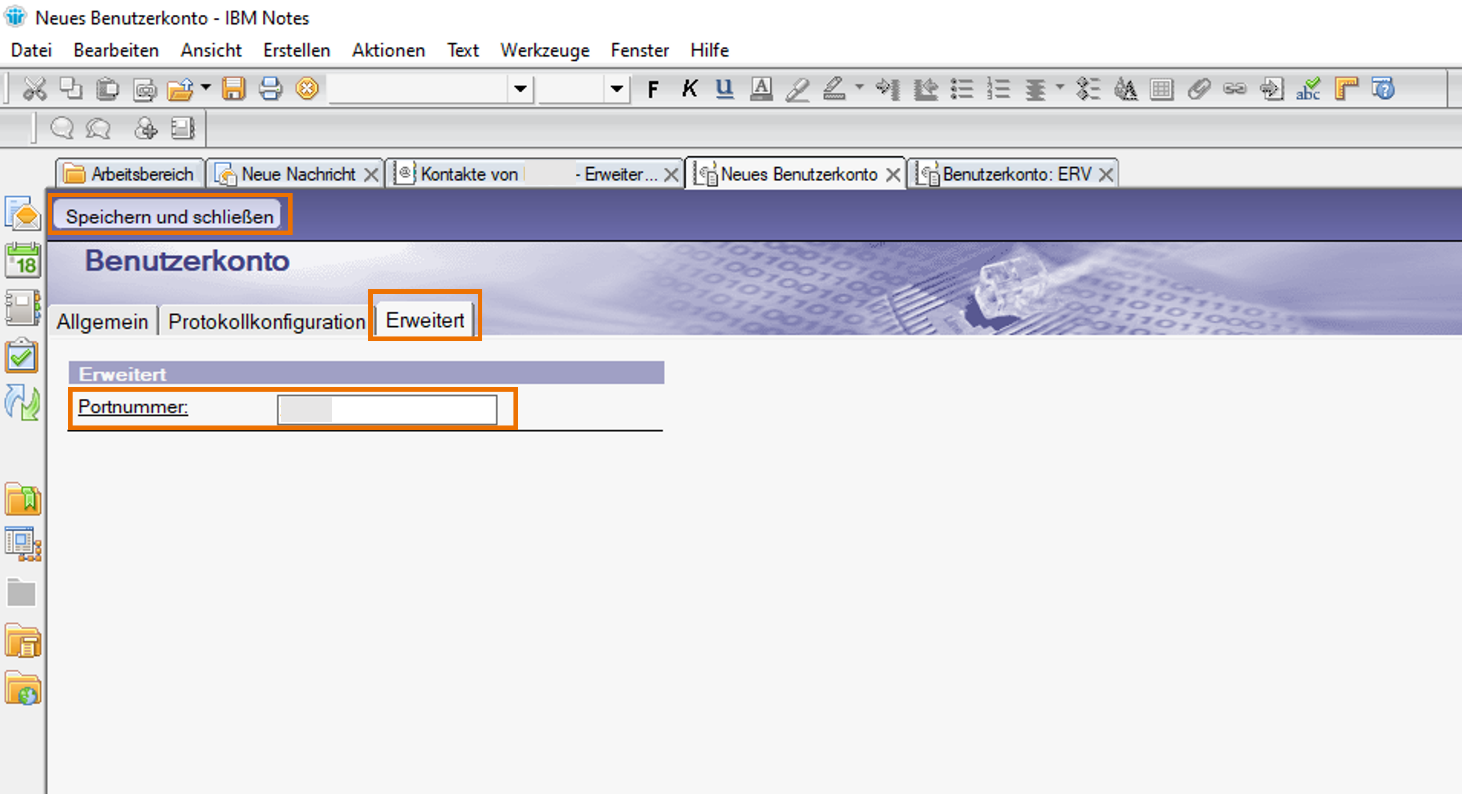Click Speichern und schließen button

tap(170, 217)
